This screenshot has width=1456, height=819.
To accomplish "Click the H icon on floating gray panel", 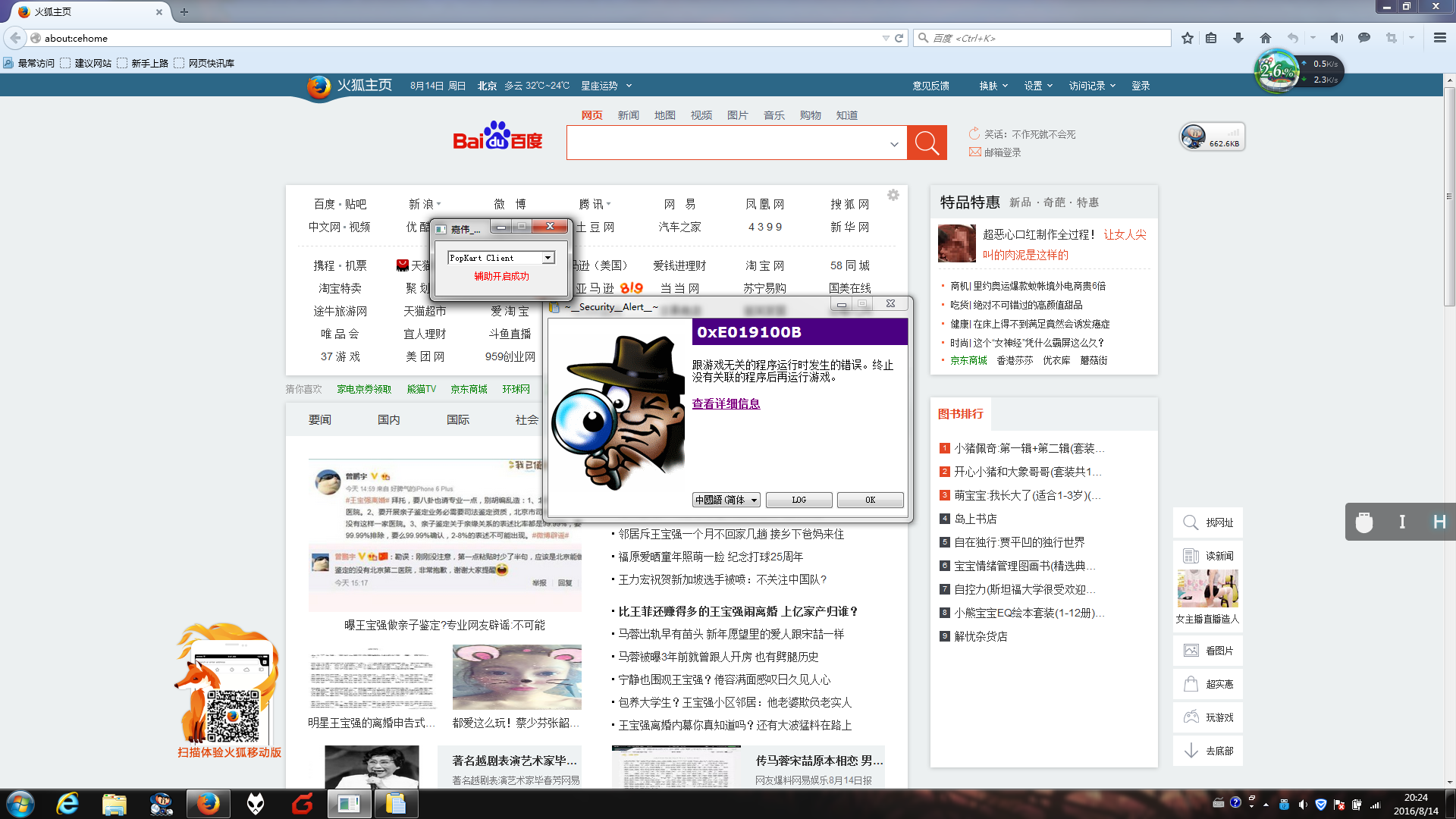I will coord(1439,522).
